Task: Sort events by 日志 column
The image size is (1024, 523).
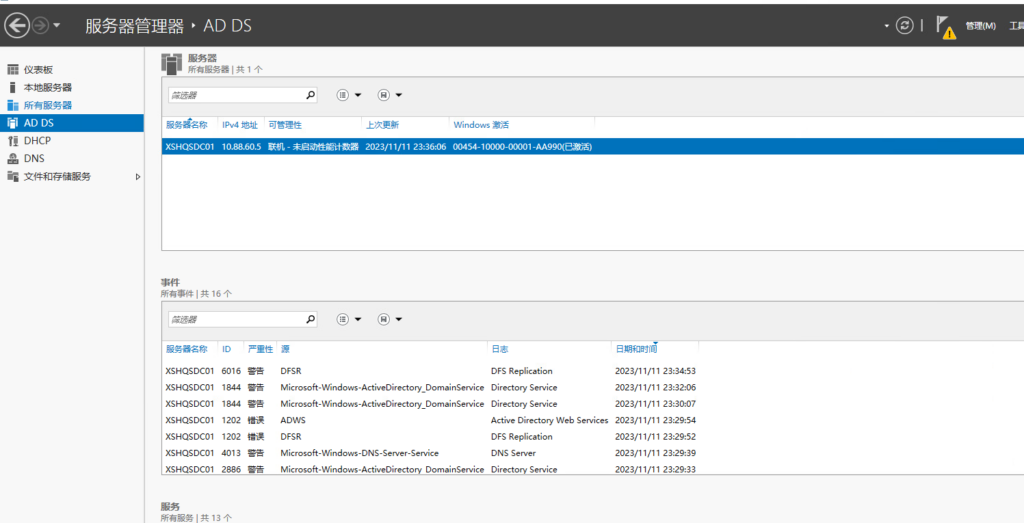Action: pyautogui.click(x=500, y=349)
